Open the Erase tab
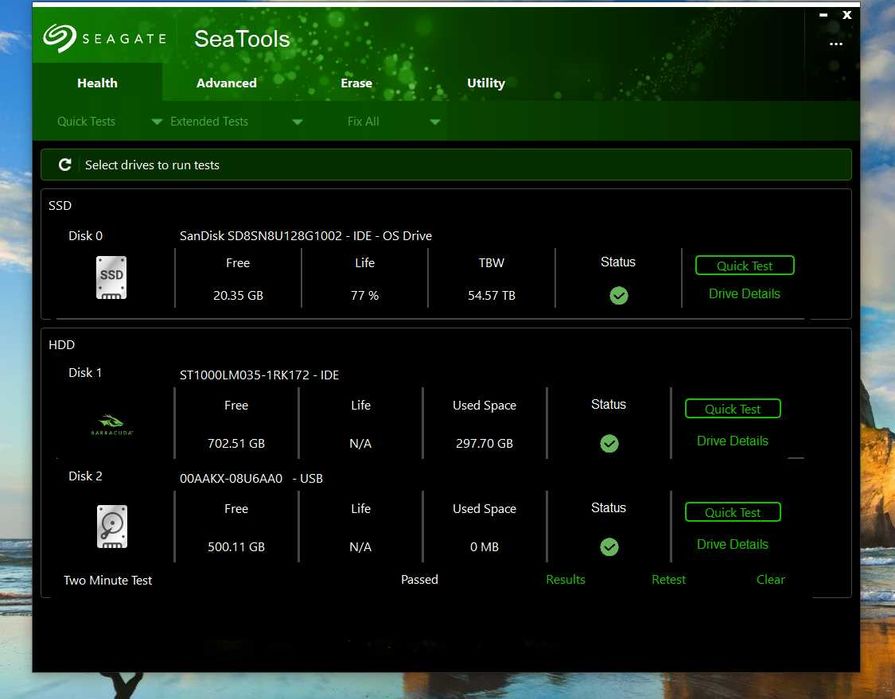Viewport: 895px width, 699px height. click(356, 83)
